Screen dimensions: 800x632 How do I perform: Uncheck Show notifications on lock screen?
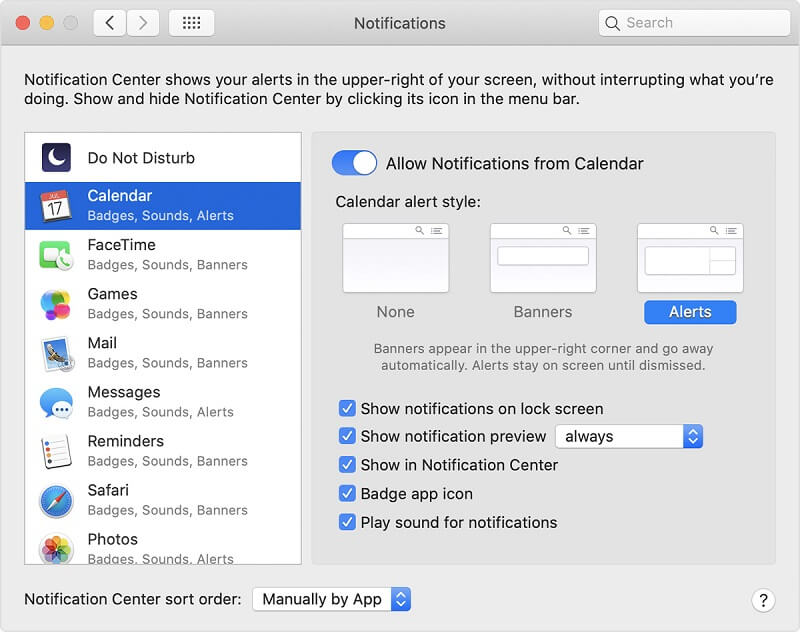(x=347, y=408)
